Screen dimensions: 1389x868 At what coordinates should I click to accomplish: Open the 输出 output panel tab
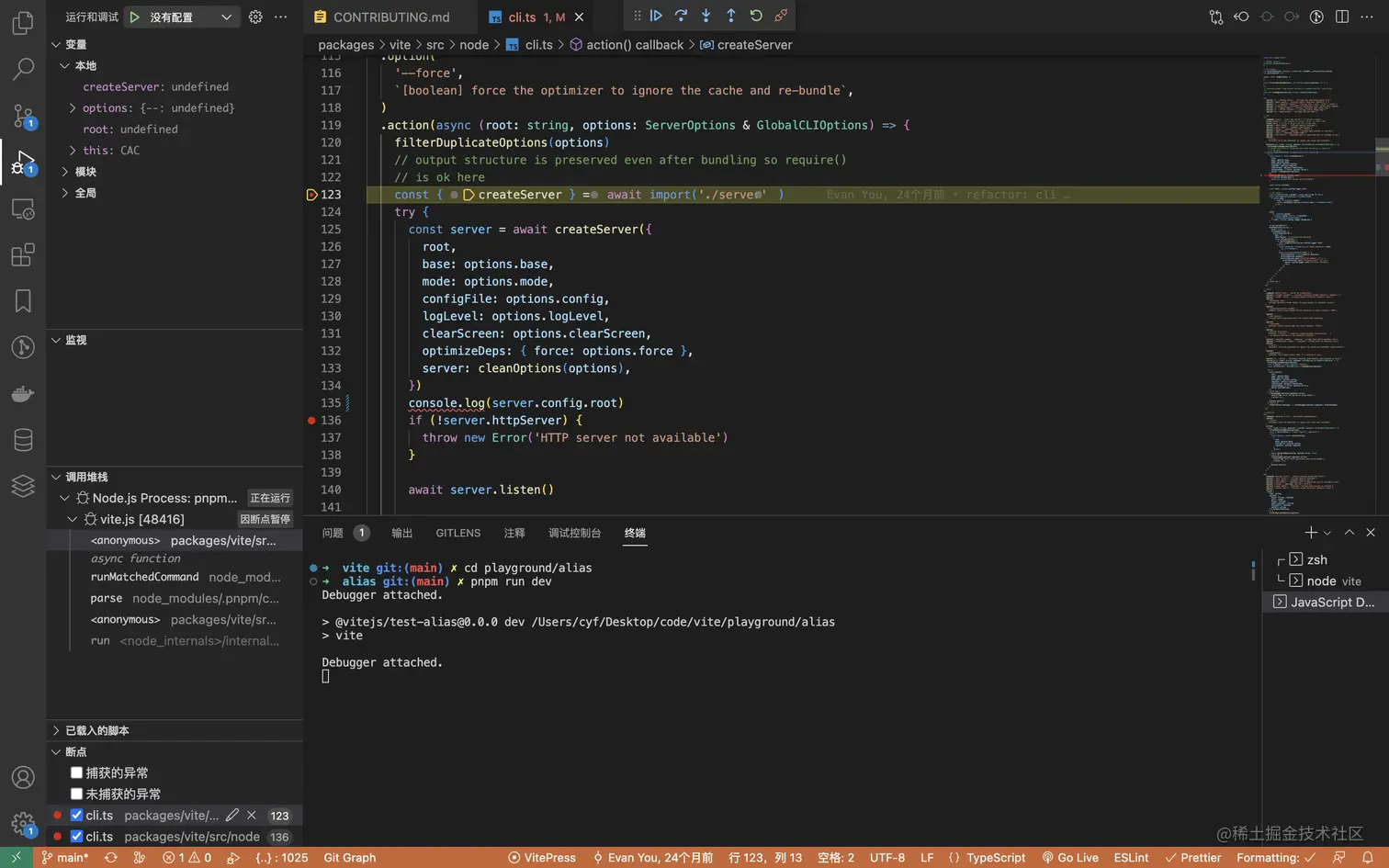401,533
